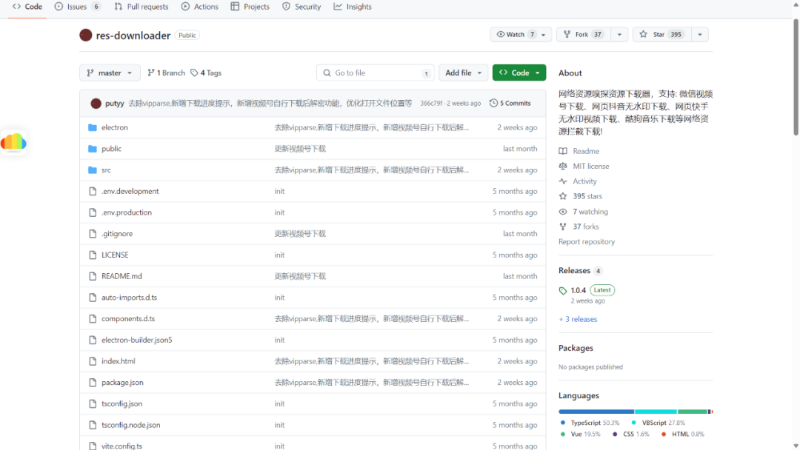Click the 395 stars star icon

tap(563, 196)
